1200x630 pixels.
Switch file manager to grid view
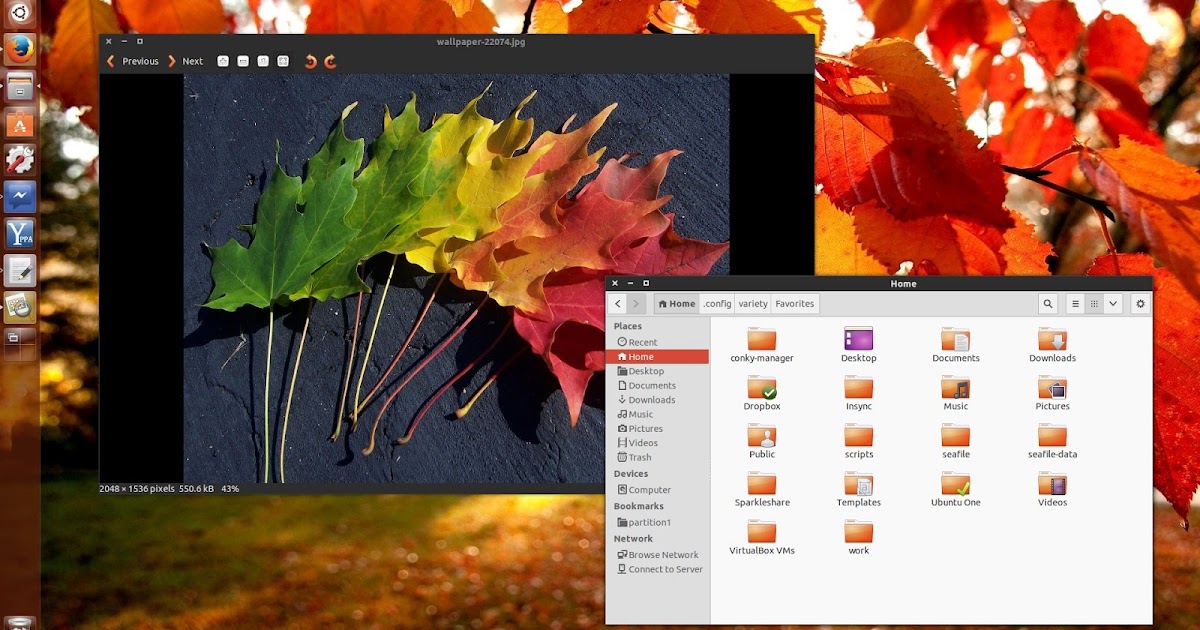[1092, 303]
